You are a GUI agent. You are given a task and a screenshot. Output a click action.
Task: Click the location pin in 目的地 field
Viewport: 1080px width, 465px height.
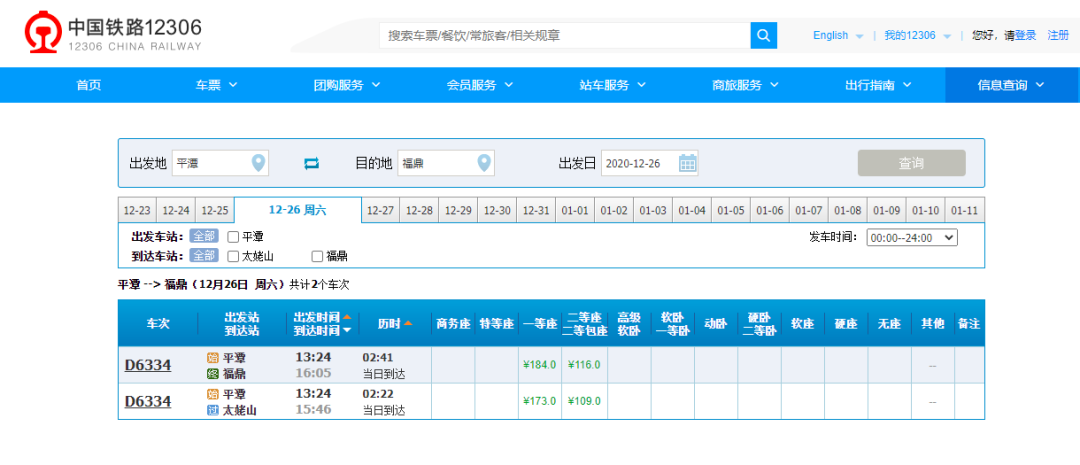point(484,163)
